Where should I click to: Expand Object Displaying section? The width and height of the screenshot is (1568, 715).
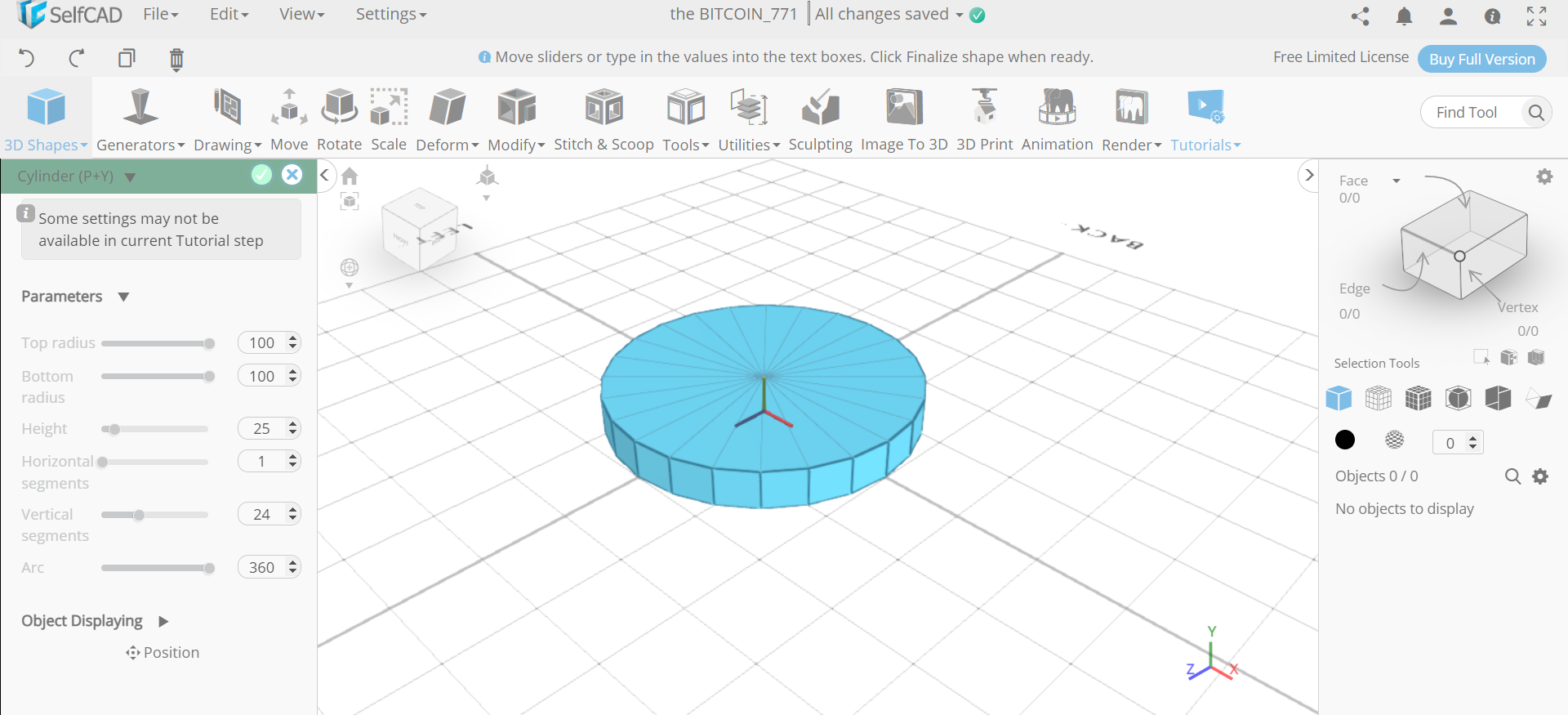pyautogui.click(x=163, y=621)
